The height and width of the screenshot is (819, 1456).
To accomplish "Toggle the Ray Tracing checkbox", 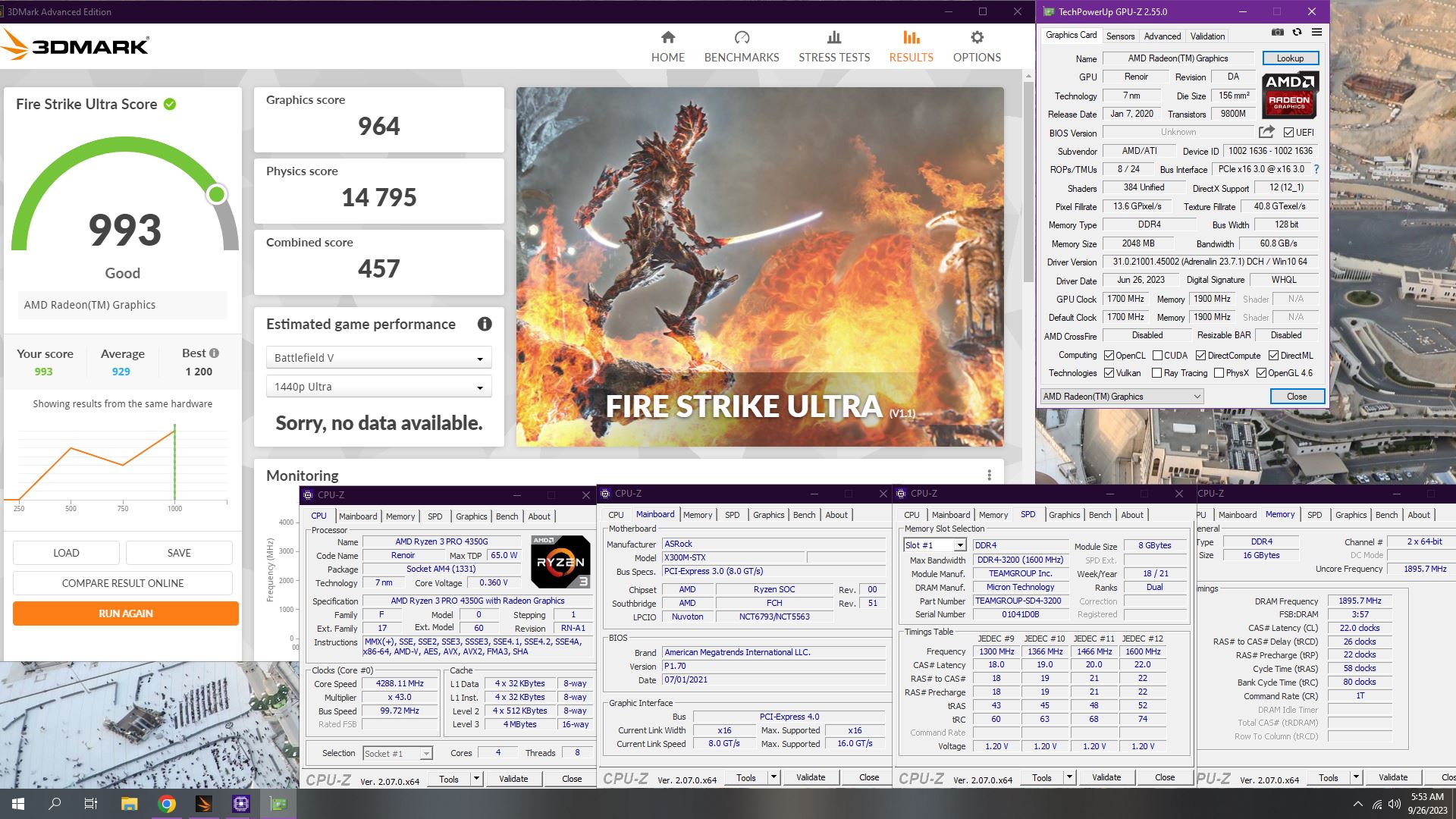I will click(1156, 373).
